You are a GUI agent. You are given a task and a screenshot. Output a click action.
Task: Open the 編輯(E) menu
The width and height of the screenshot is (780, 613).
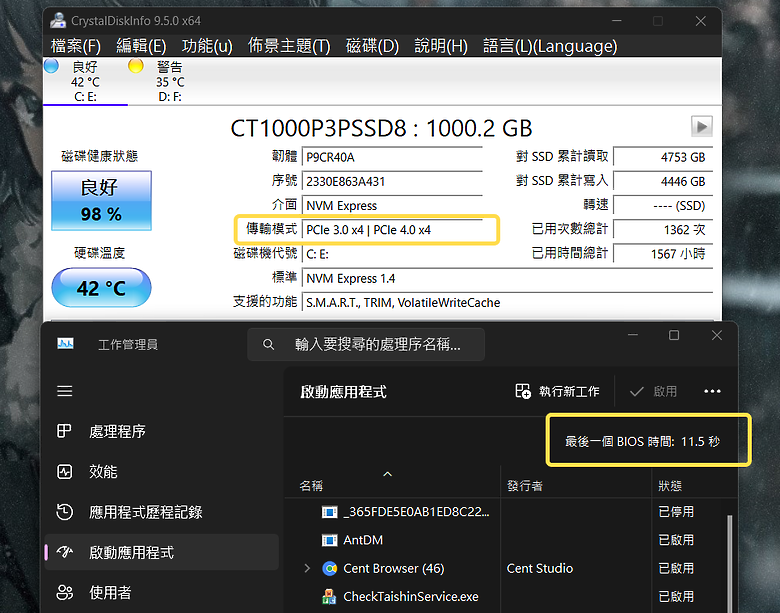pos(141,46)
